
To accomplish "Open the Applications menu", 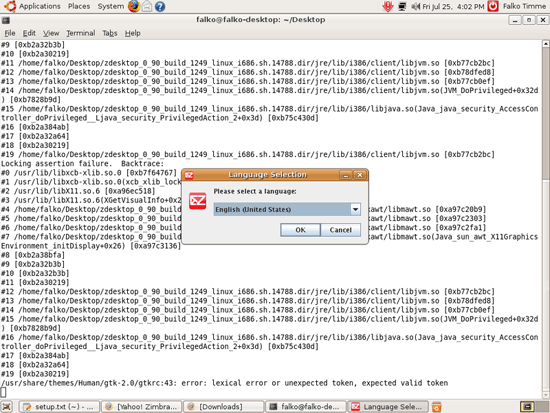I will click(x=39, y=6).
